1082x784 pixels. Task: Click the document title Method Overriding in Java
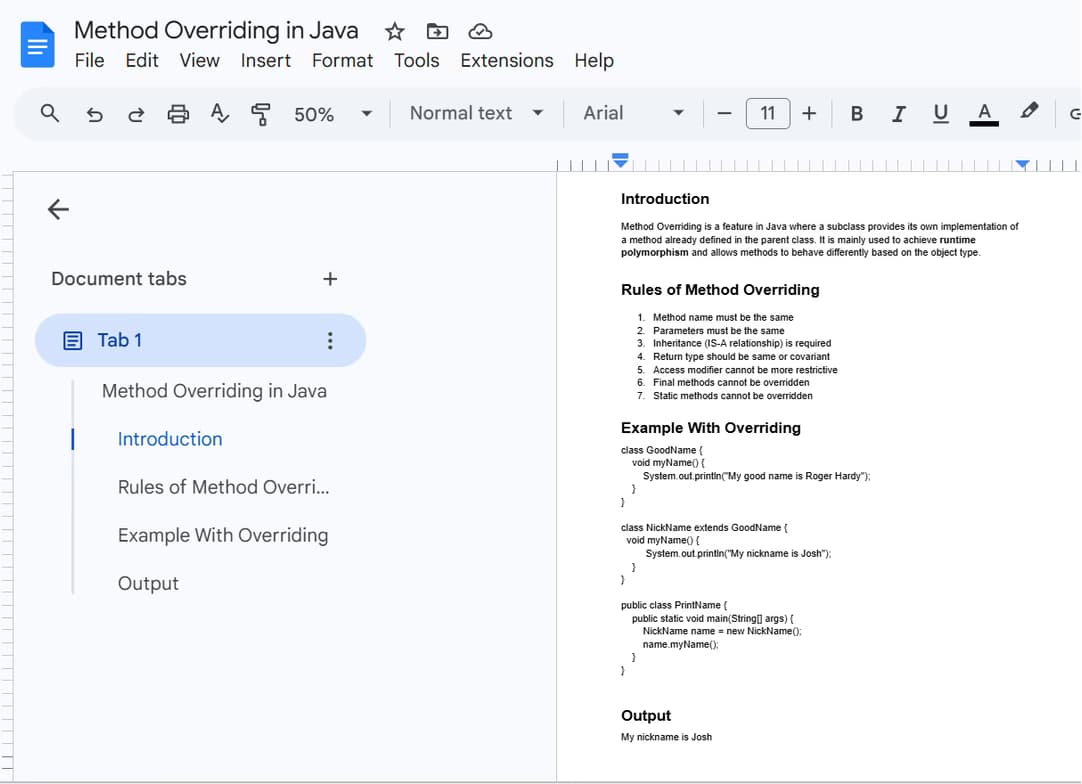coord(216,30)
